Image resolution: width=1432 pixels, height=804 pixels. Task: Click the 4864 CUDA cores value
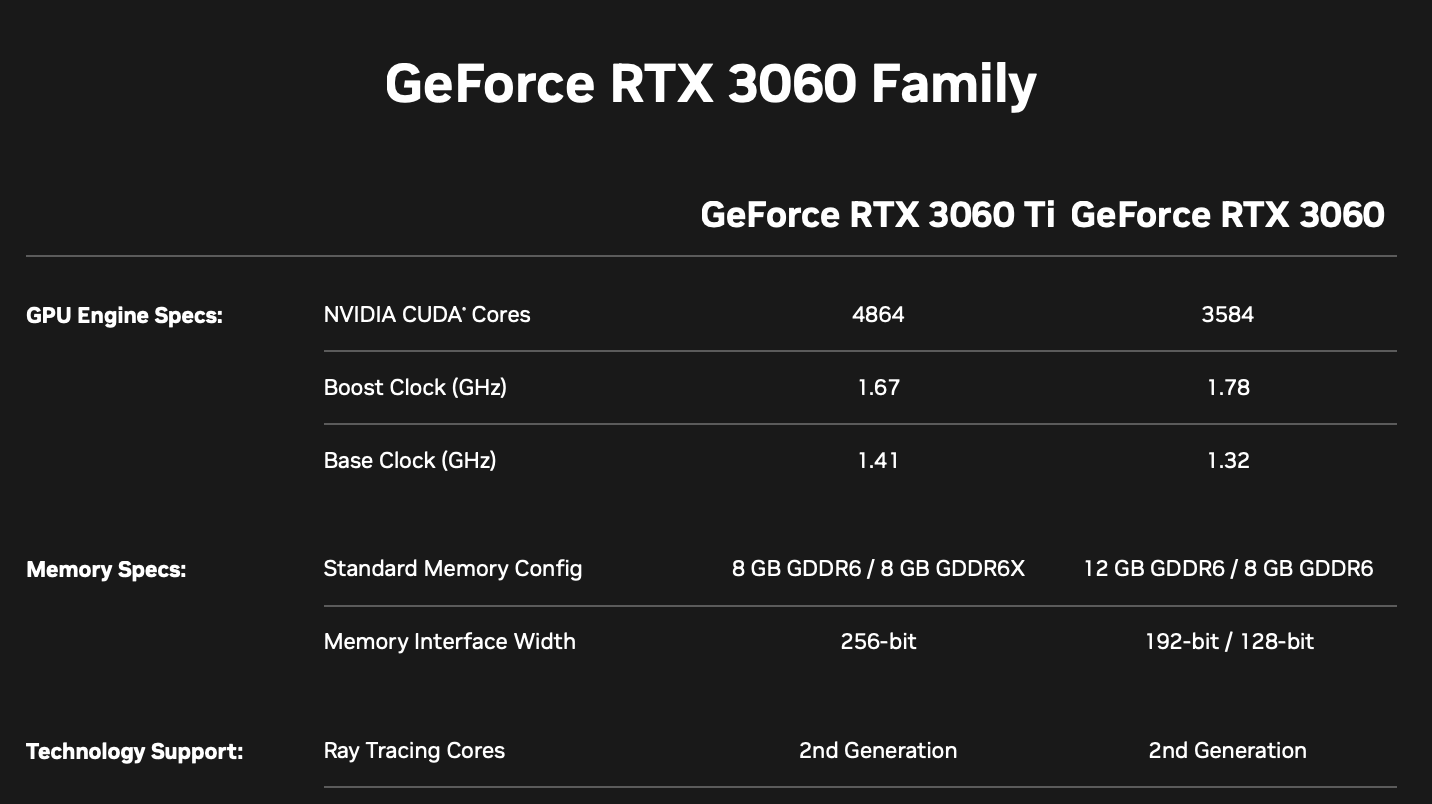click(x=878, y=314)
